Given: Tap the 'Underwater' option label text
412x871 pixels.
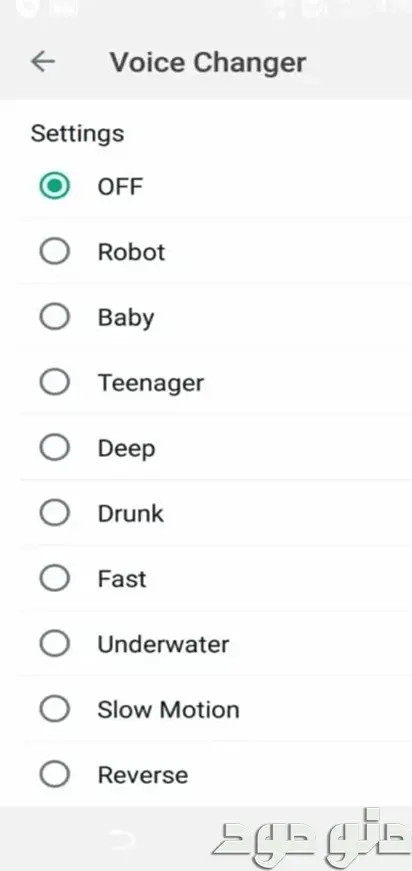Looking at the screenshot, I should [x=163, y=644].
